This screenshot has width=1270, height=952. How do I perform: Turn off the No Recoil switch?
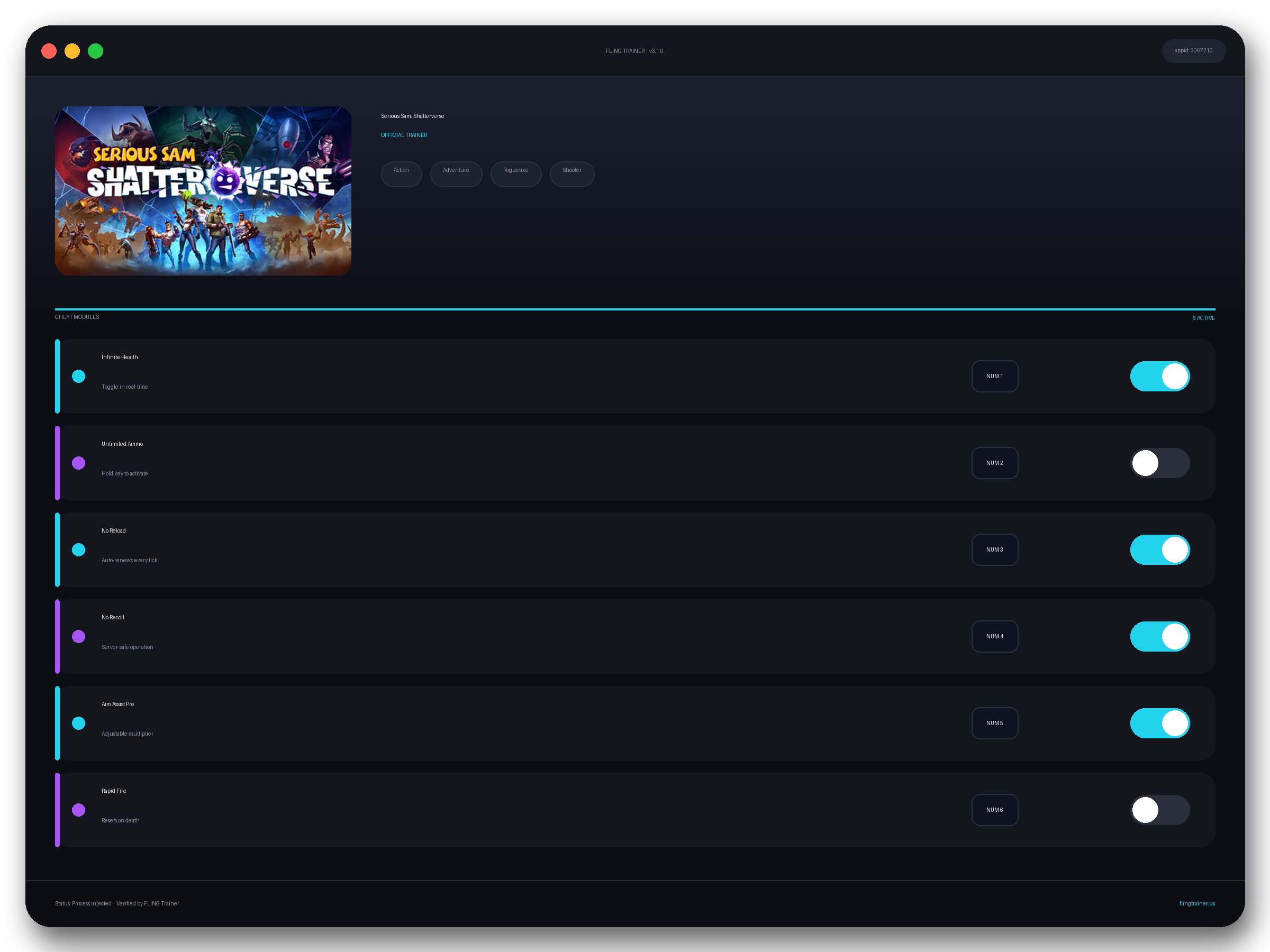point(1160,636)
